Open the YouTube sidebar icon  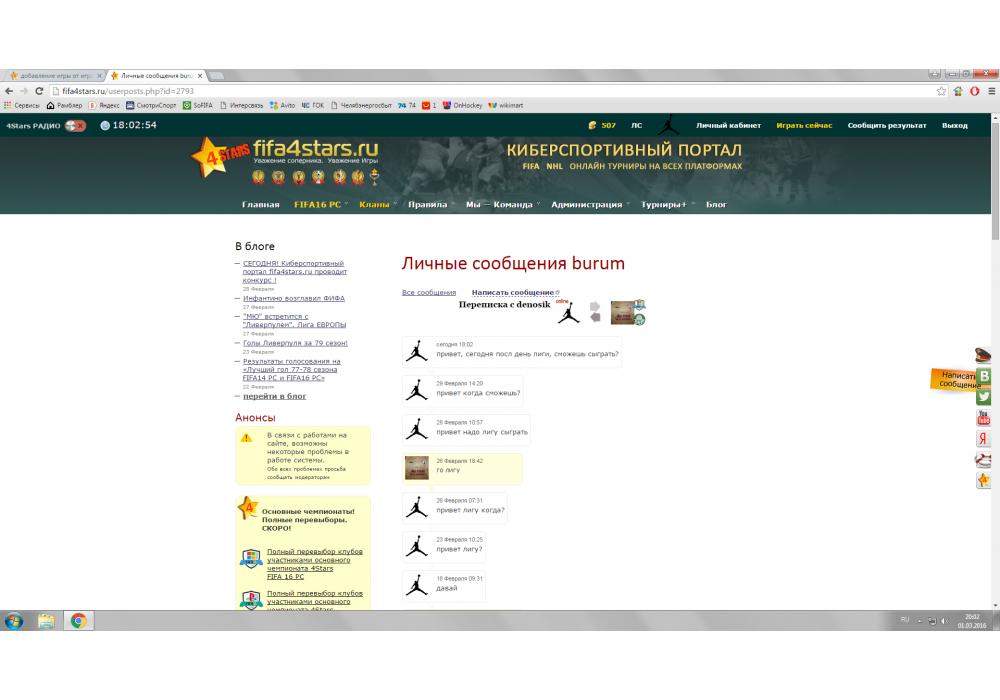tap(983, 418)
